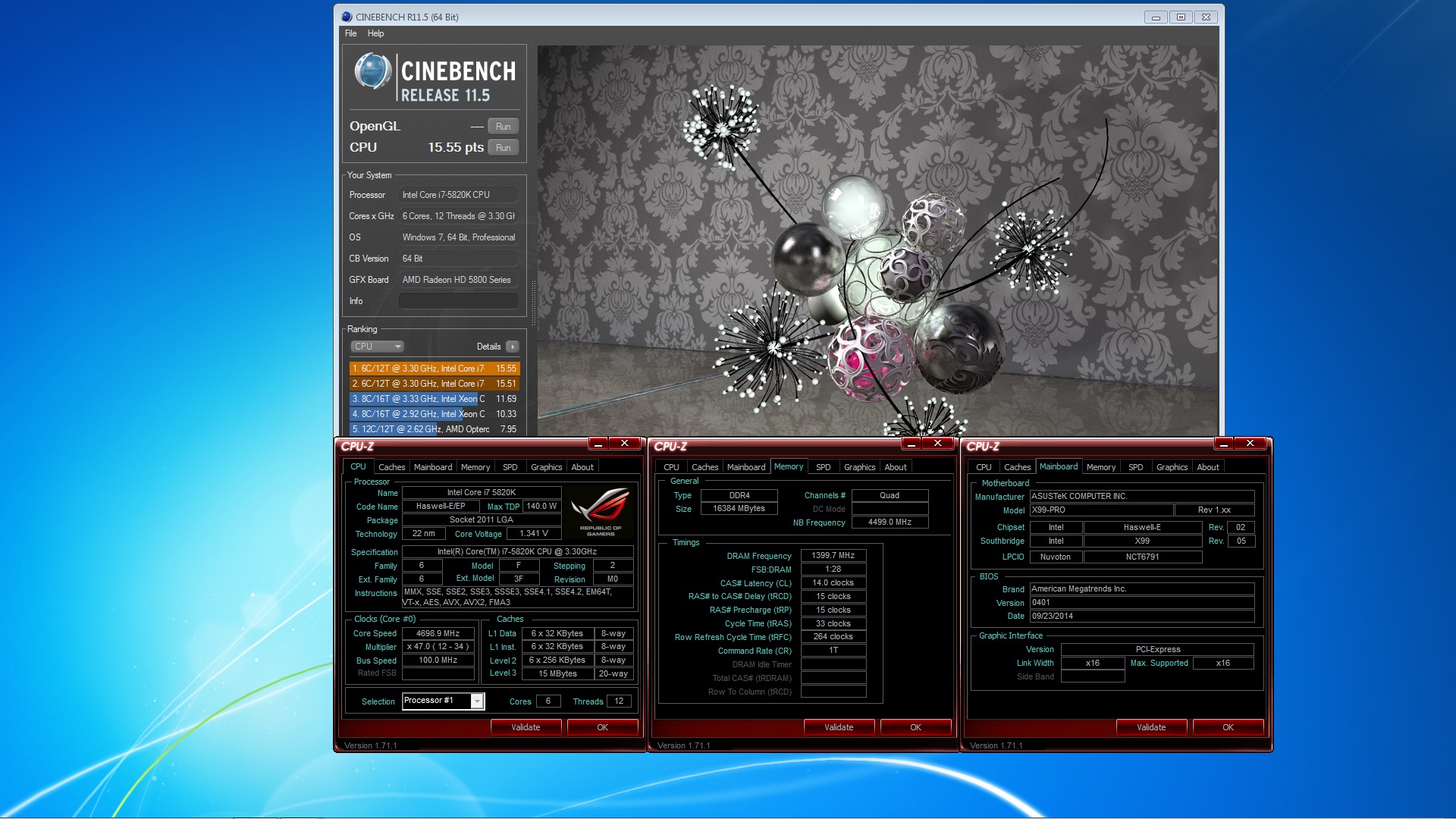1456x819 pixels.
Task: Select ranking entry 4 Xeon scoring 10.33
Action: click(434, 414)
